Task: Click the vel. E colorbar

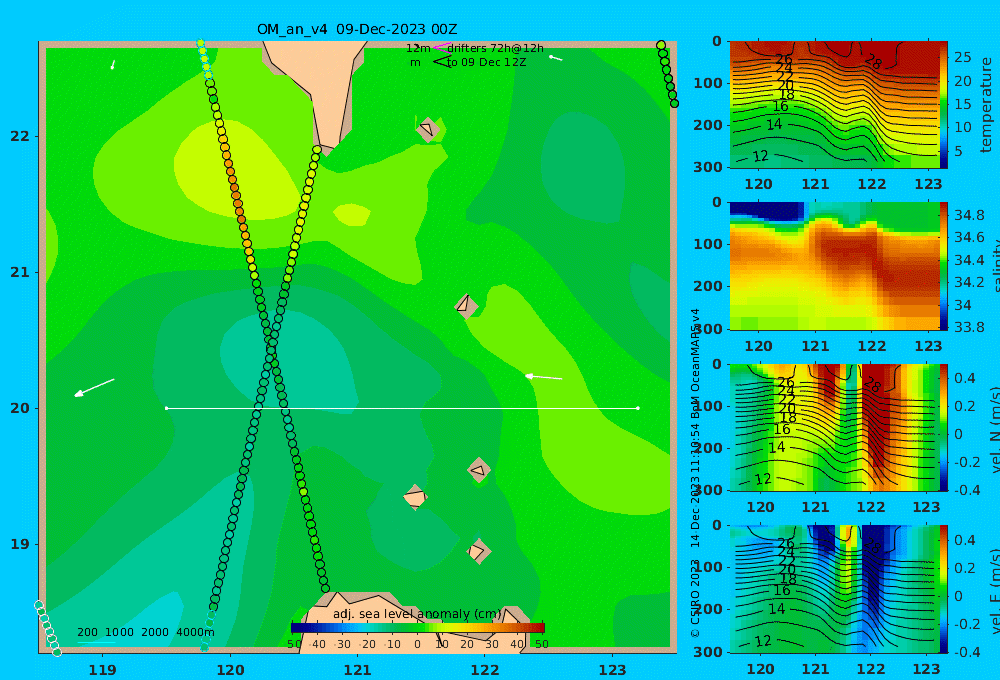Action: pos(944,589)
